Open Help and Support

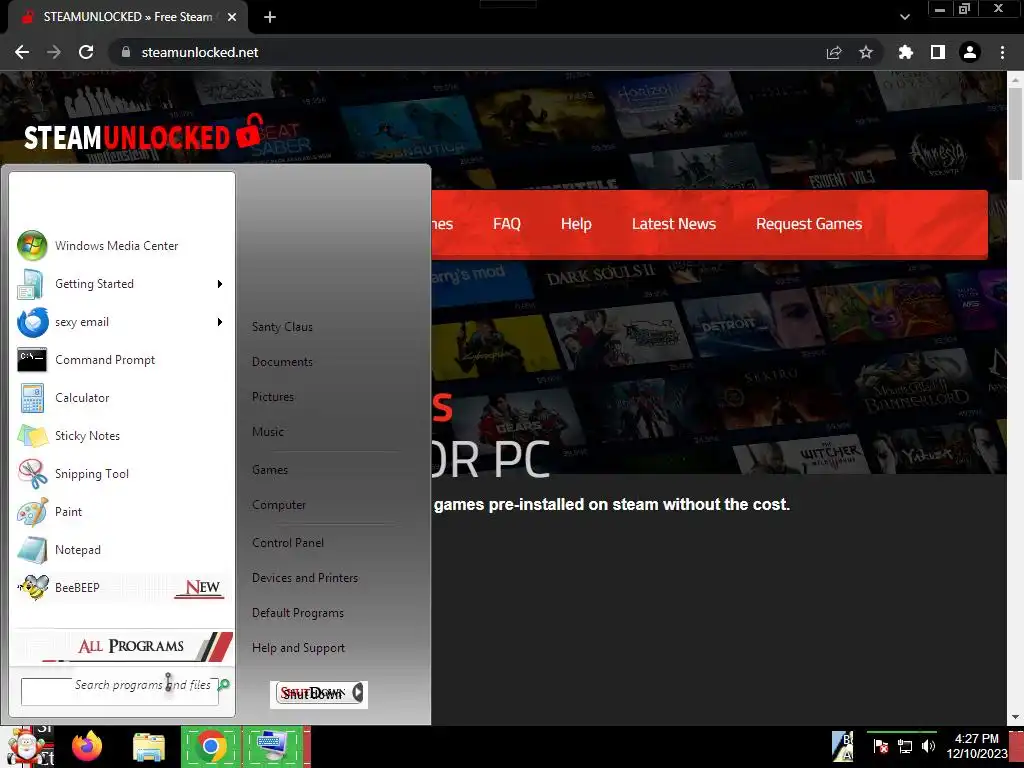click(x=298, y=648)
